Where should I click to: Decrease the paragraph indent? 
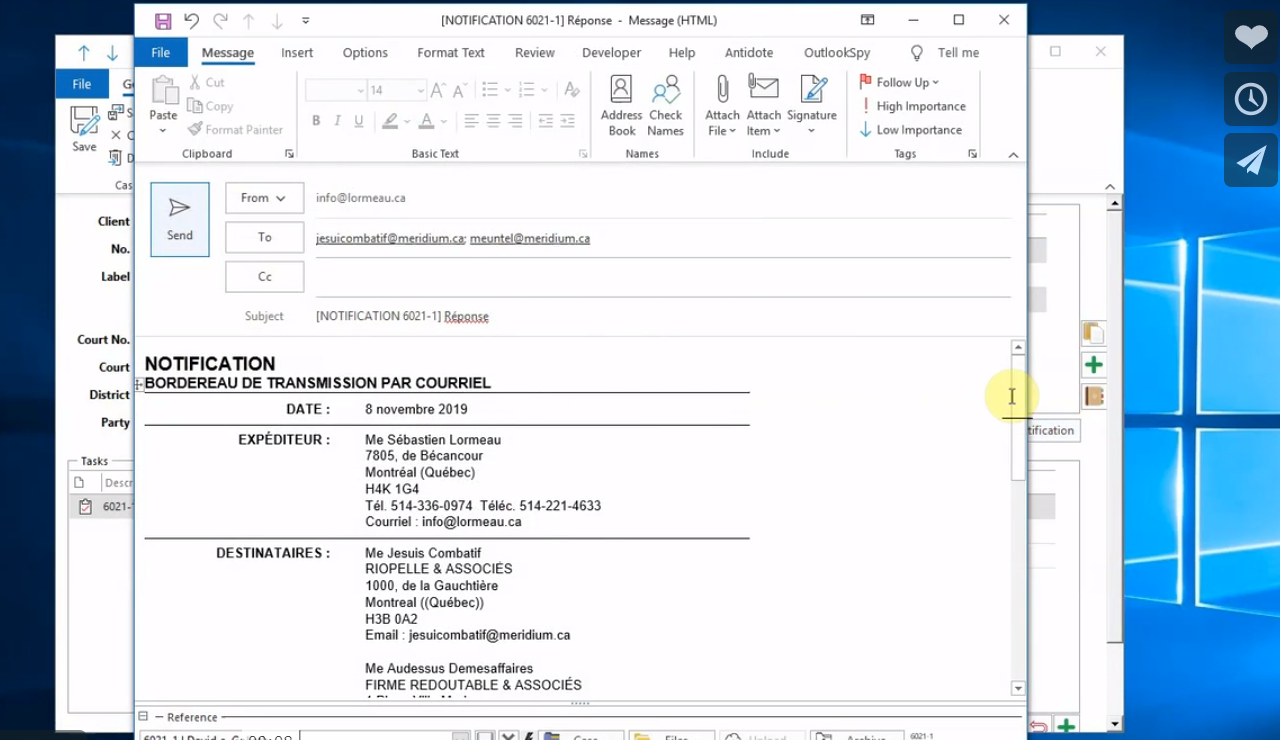point(545,121)
